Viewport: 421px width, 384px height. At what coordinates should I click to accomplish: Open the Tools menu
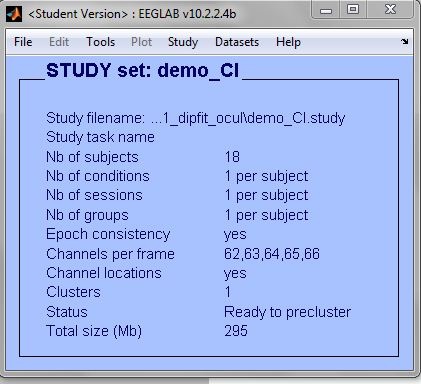[101, 42]
